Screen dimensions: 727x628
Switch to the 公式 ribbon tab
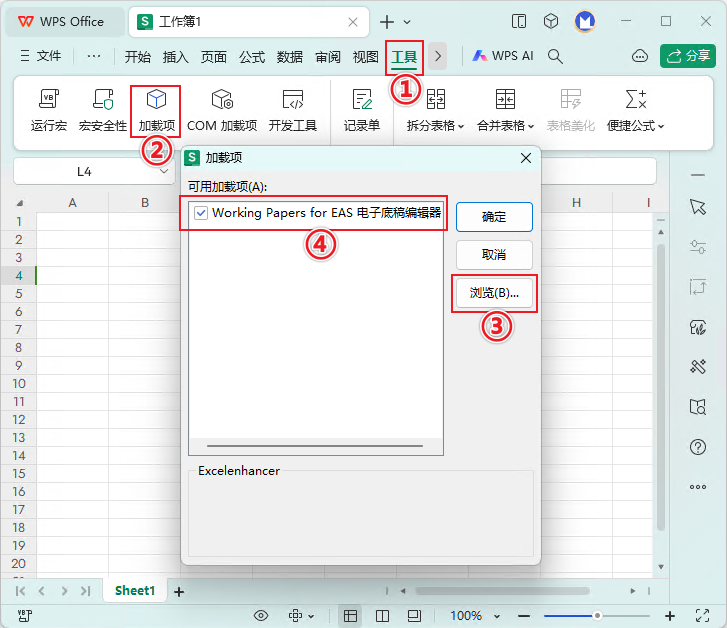[252, 57]
